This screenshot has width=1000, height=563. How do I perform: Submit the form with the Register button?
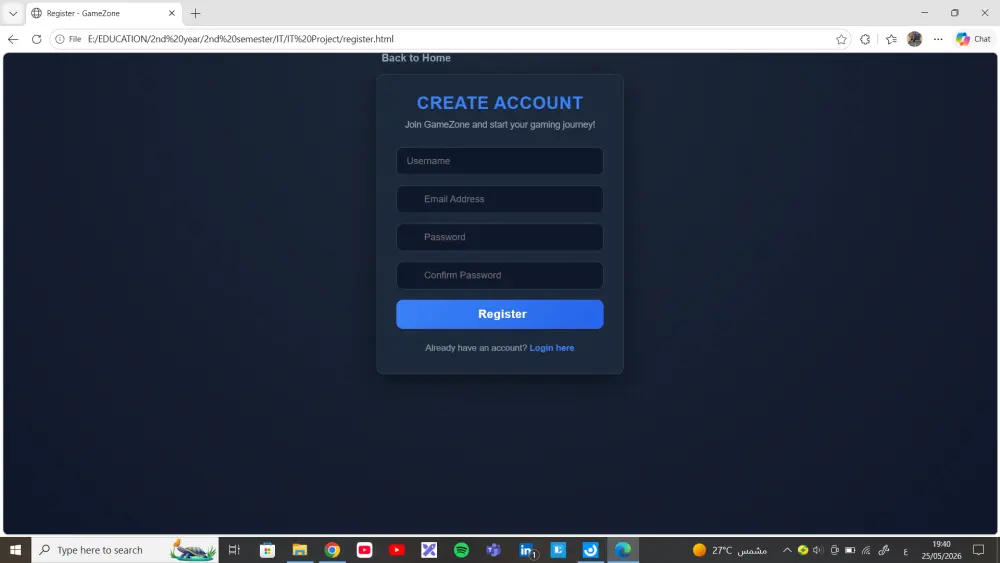tap(499, 314)
